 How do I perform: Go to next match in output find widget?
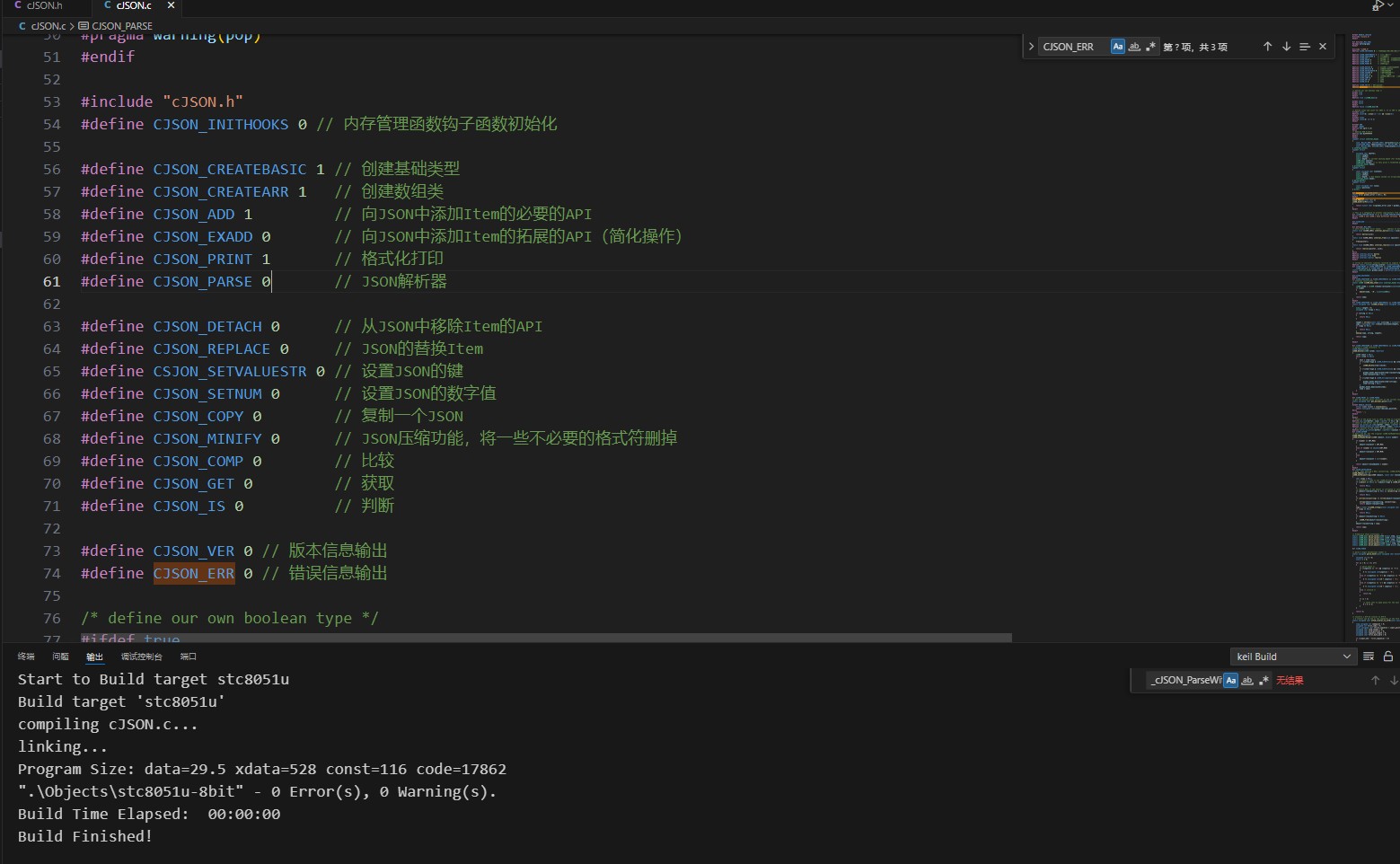tap(1394, 681)
